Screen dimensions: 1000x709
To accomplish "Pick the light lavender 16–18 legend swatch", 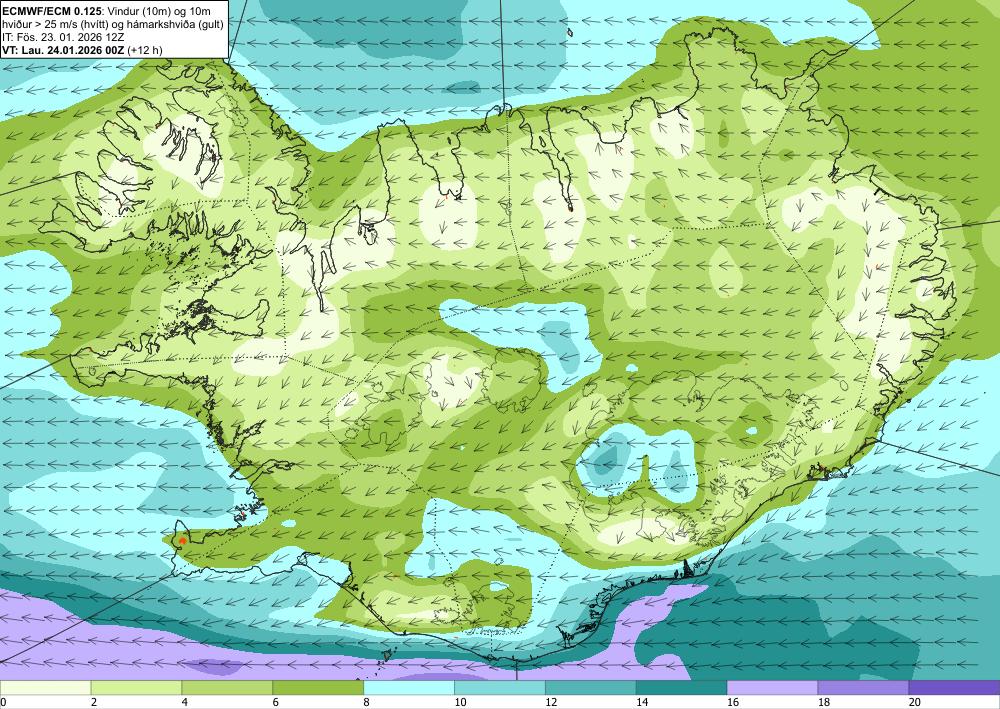I will click(772, 688).
